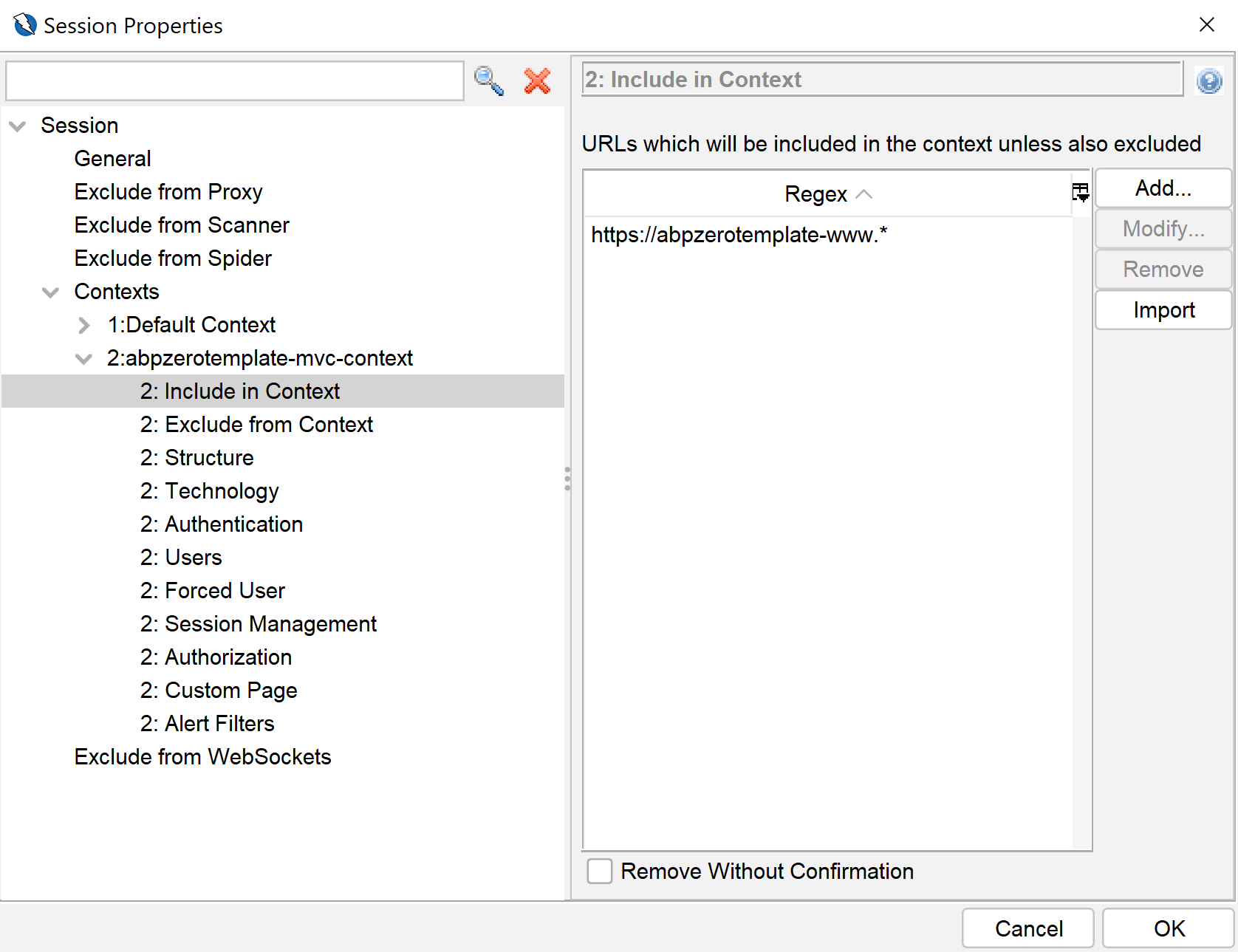Image resolution: width=1238 pixels, height=952 pixels.
Task: Open Exclude from Spider settings
Action: [x=173, y=258]
